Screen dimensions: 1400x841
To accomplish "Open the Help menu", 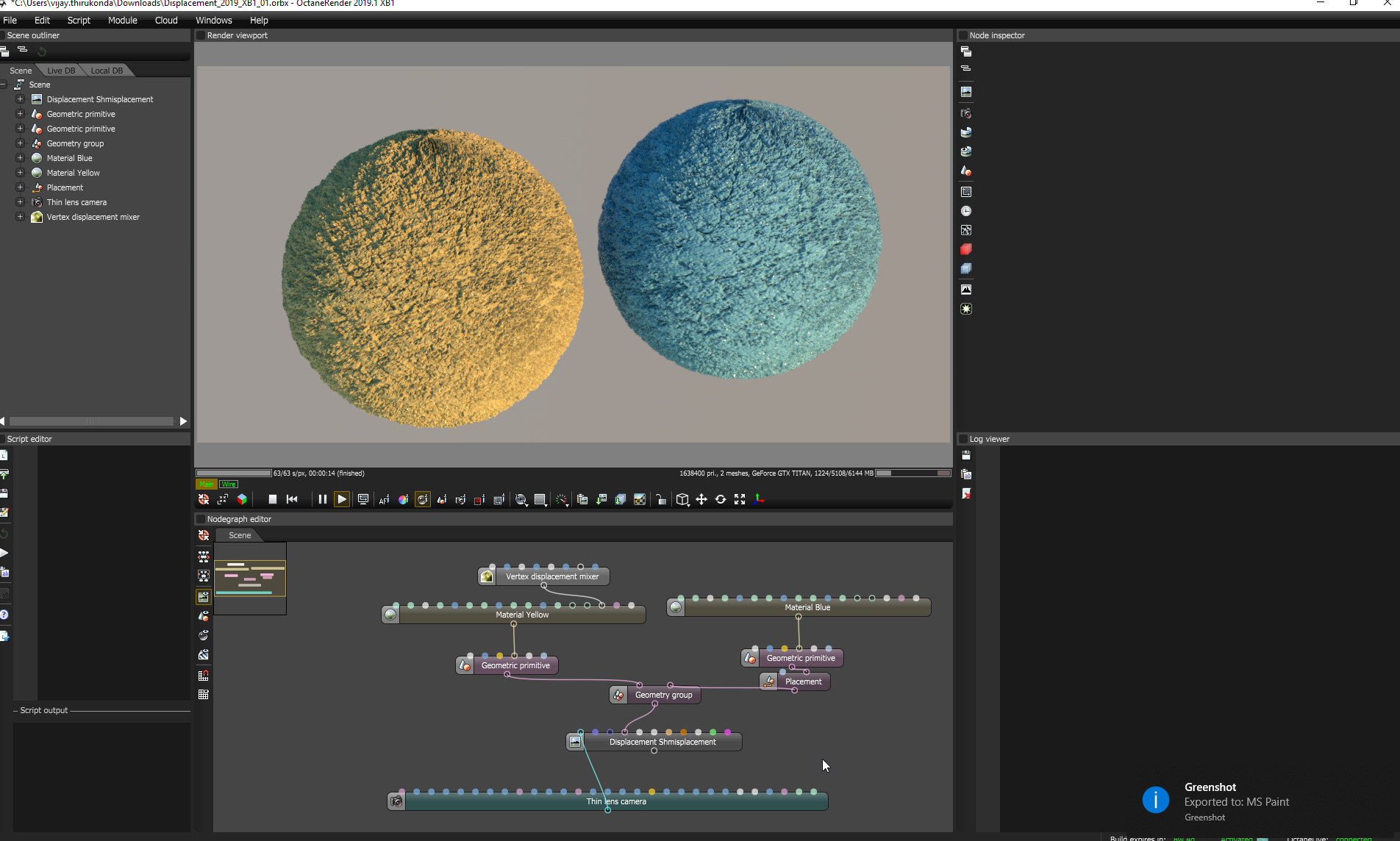I will (x=259, y=20).
